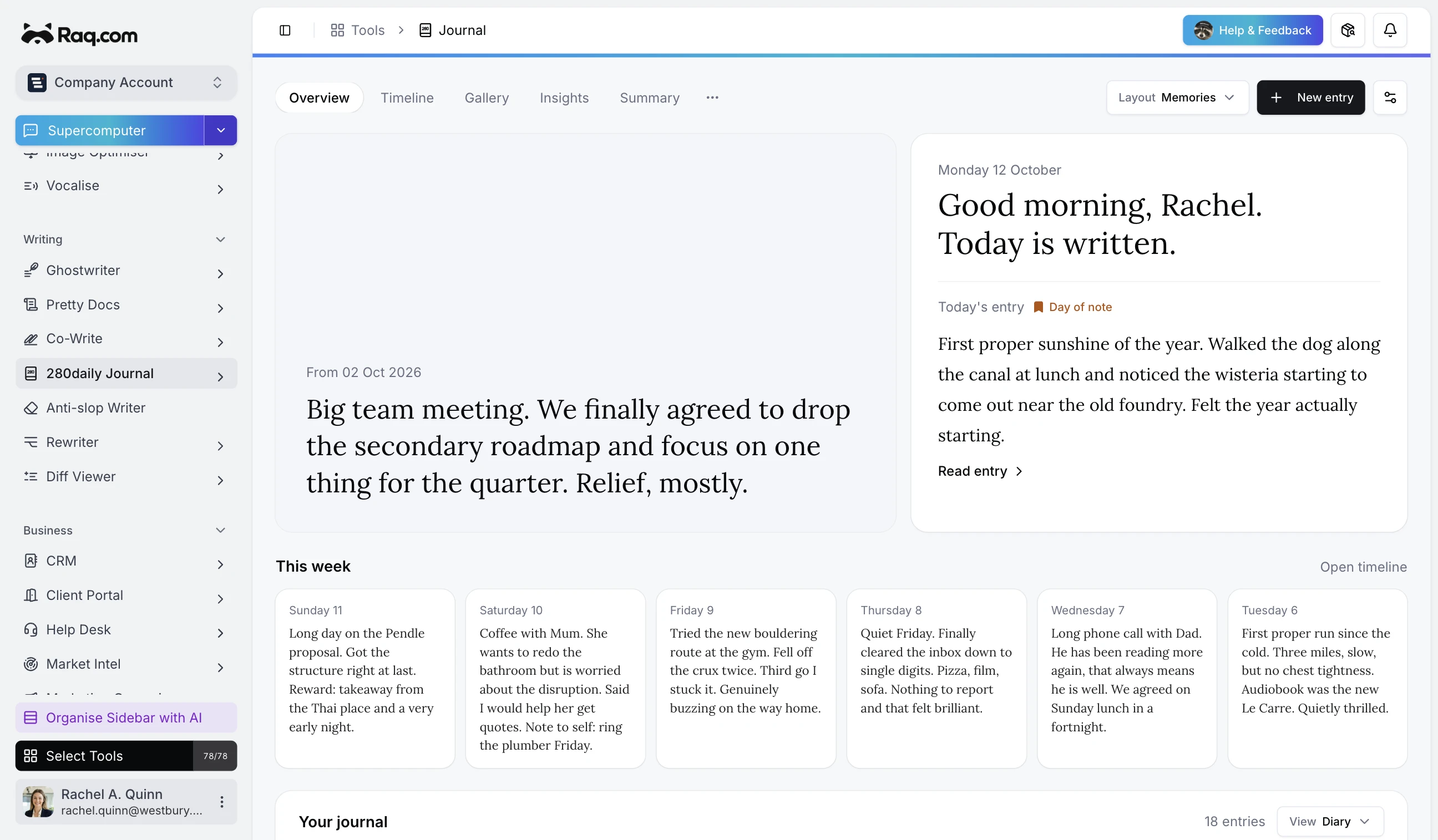The width and height of the screenshot is (1438, 840).
Task: Open Pretty Docs in sidebar
Action: (x=126, y=304)
